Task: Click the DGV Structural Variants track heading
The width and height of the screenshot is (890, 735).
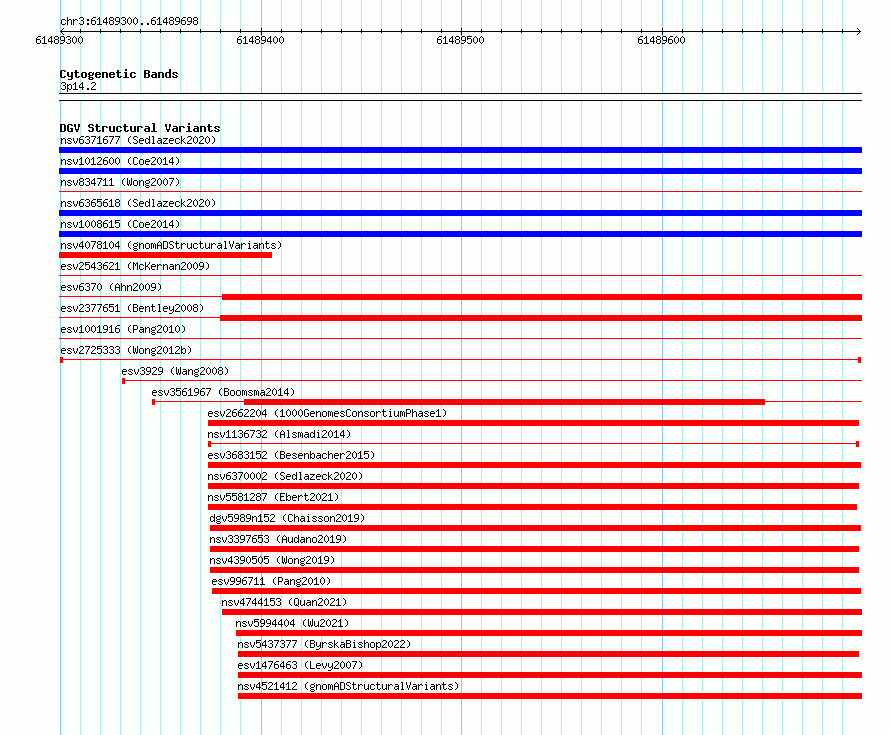Action: point(140,128)
